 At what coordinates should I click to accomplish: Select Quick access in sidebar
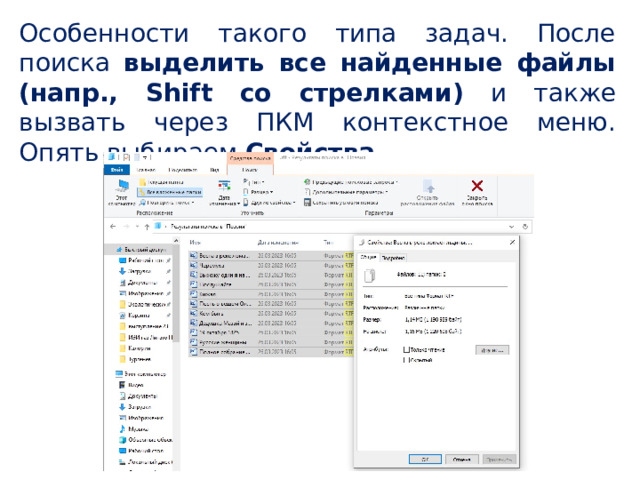[x=141, y=249]
